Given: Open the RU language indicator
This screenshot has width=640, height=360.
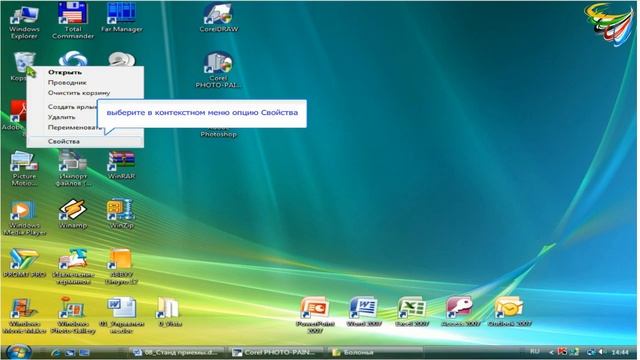Looking at the screenshot, I should click(535, 351).
